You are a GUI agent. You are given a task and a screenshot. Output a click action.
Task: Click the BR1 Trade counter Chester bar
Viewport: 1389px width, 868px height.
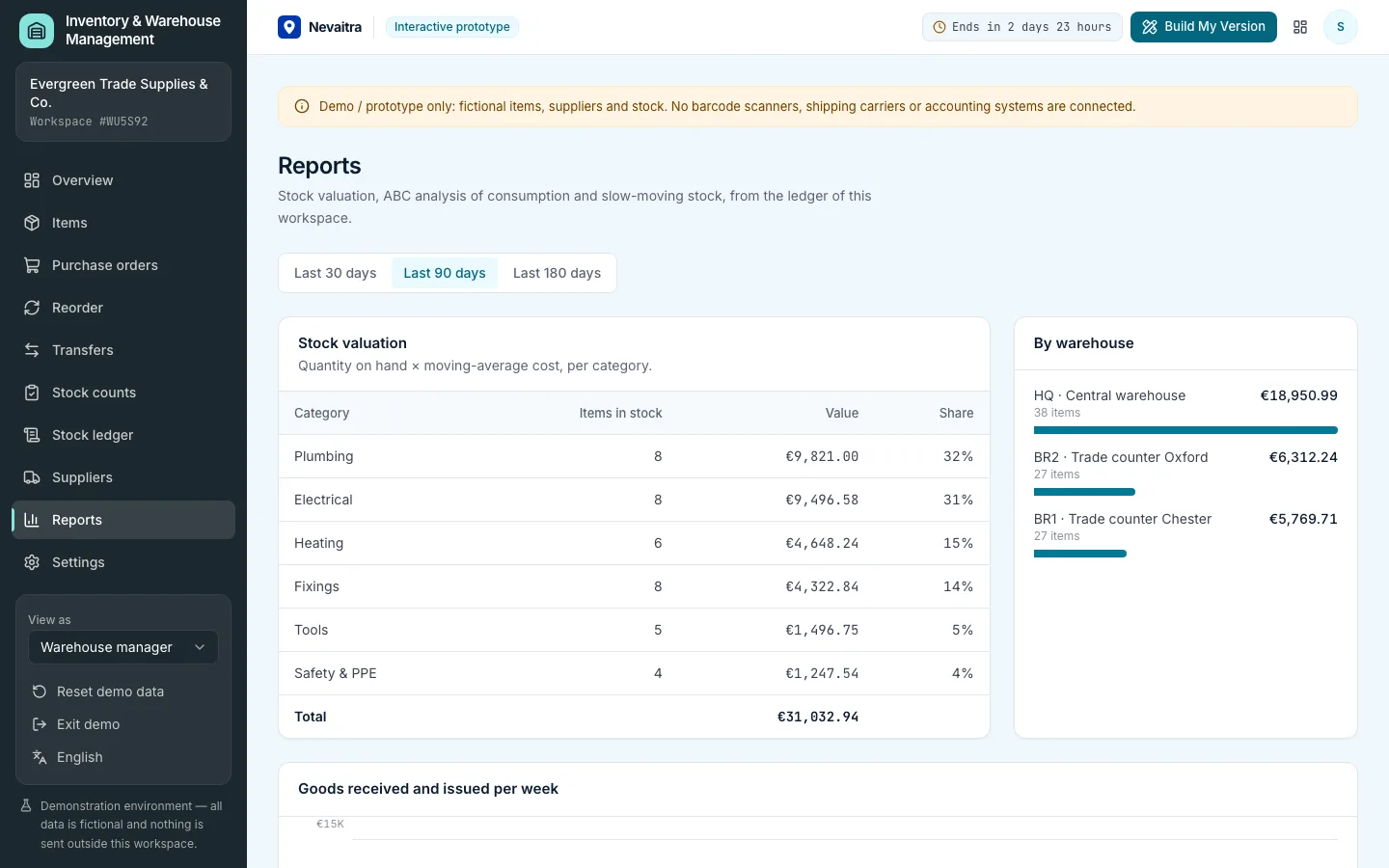click(x=1080, y=554)
